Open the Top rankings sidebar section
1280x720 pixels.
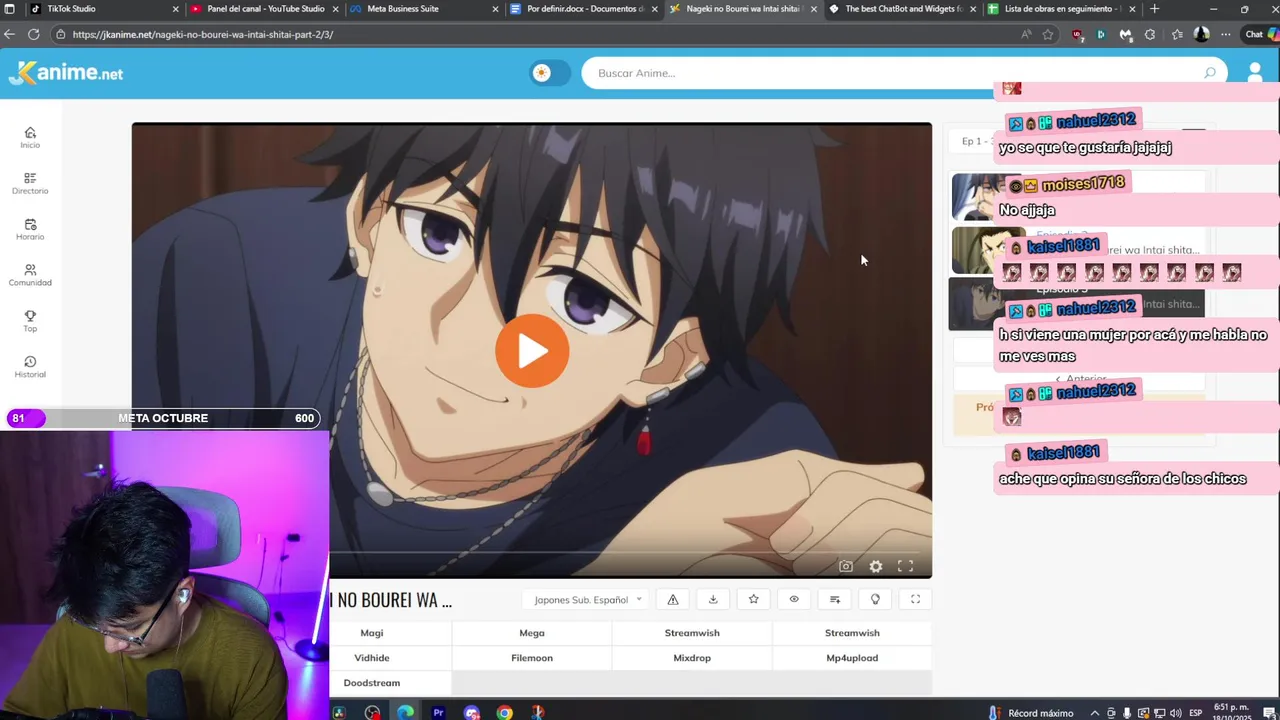coord(30,321)
